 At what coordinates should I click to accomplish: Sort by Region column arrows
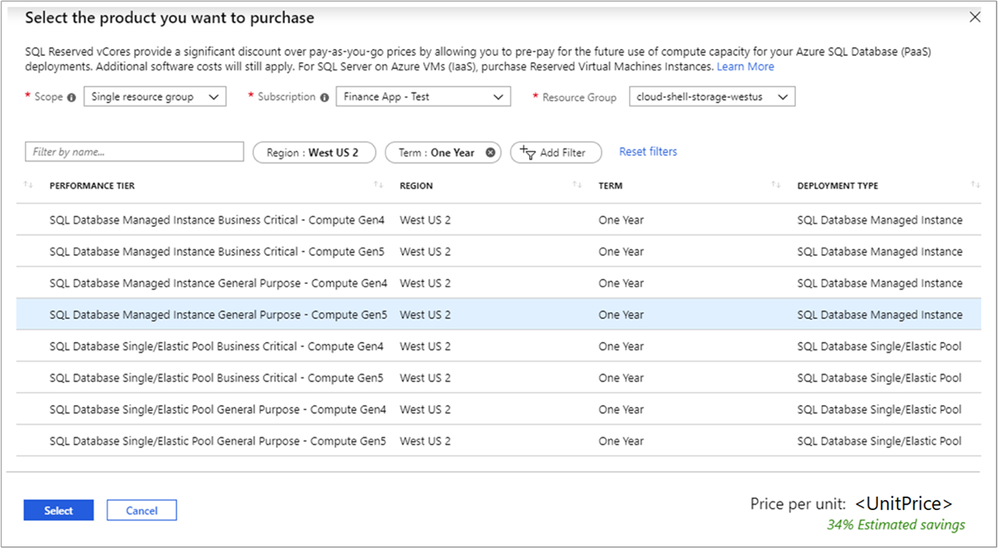point(577,185)
